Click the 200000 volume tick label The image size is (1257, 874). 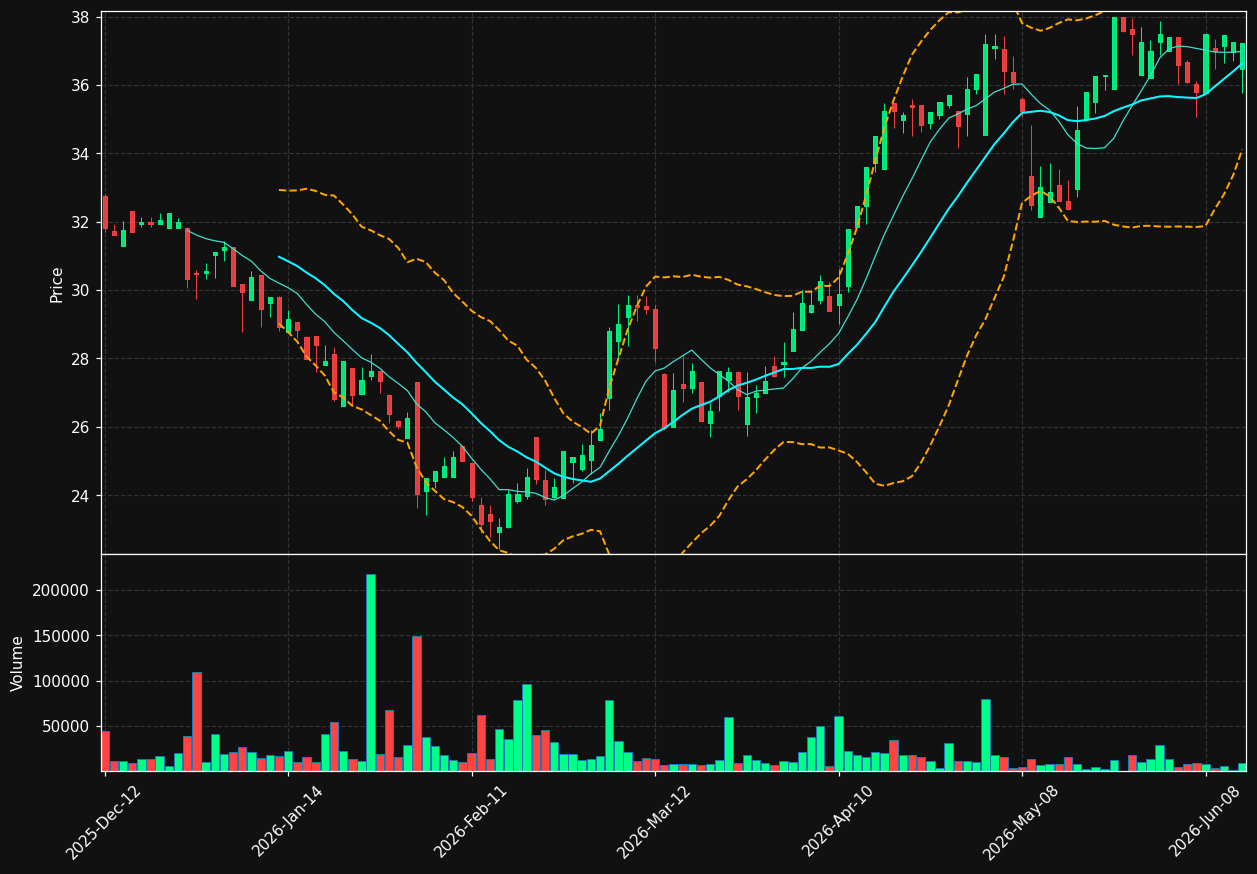[62, 591]
